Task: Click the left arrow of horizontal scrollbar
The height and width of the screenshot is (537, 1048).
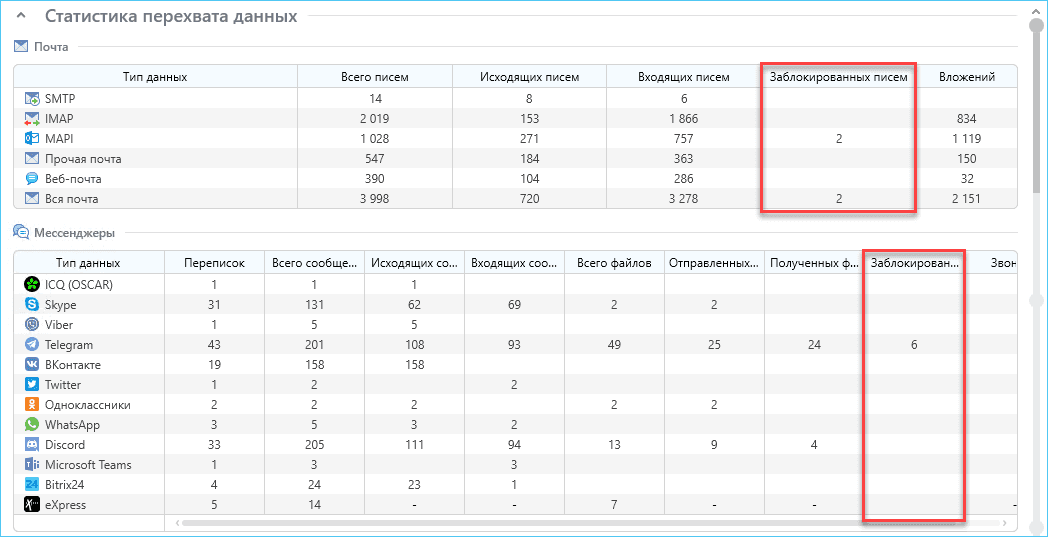Action: 176,522
